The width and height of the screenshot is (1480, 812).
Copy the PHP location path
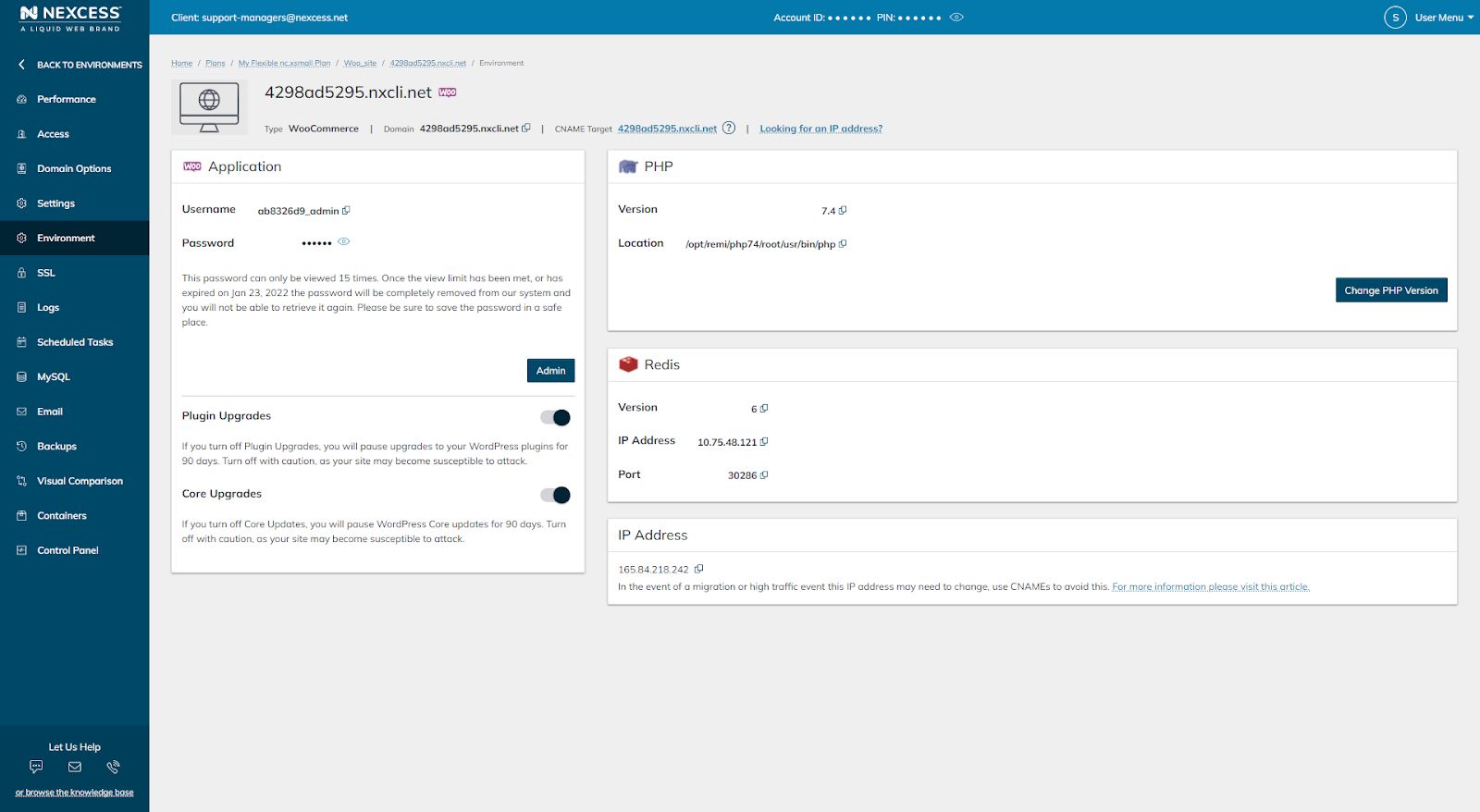click(x=843, y=244)
